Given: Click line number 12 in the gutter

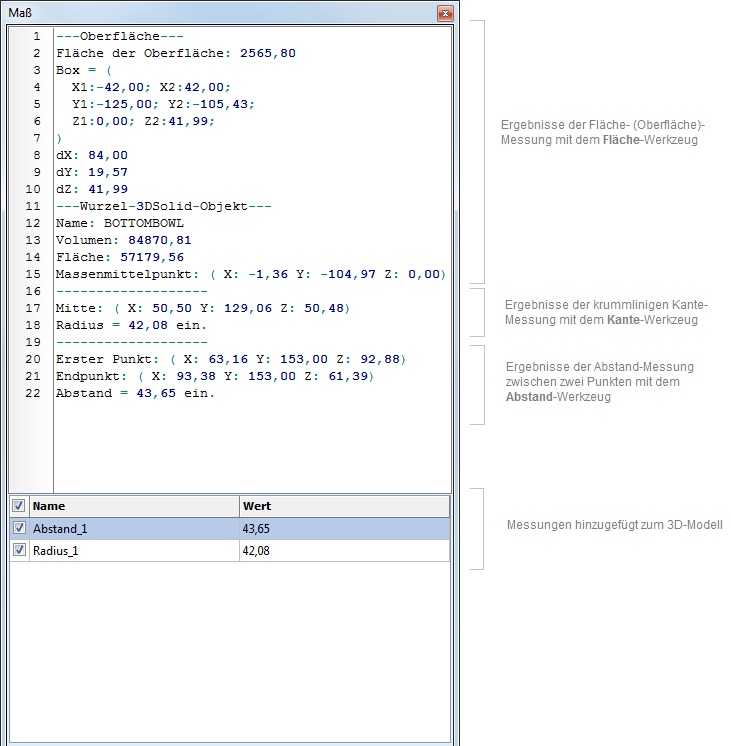Looking at the screenshot, I should pos(33,223).
